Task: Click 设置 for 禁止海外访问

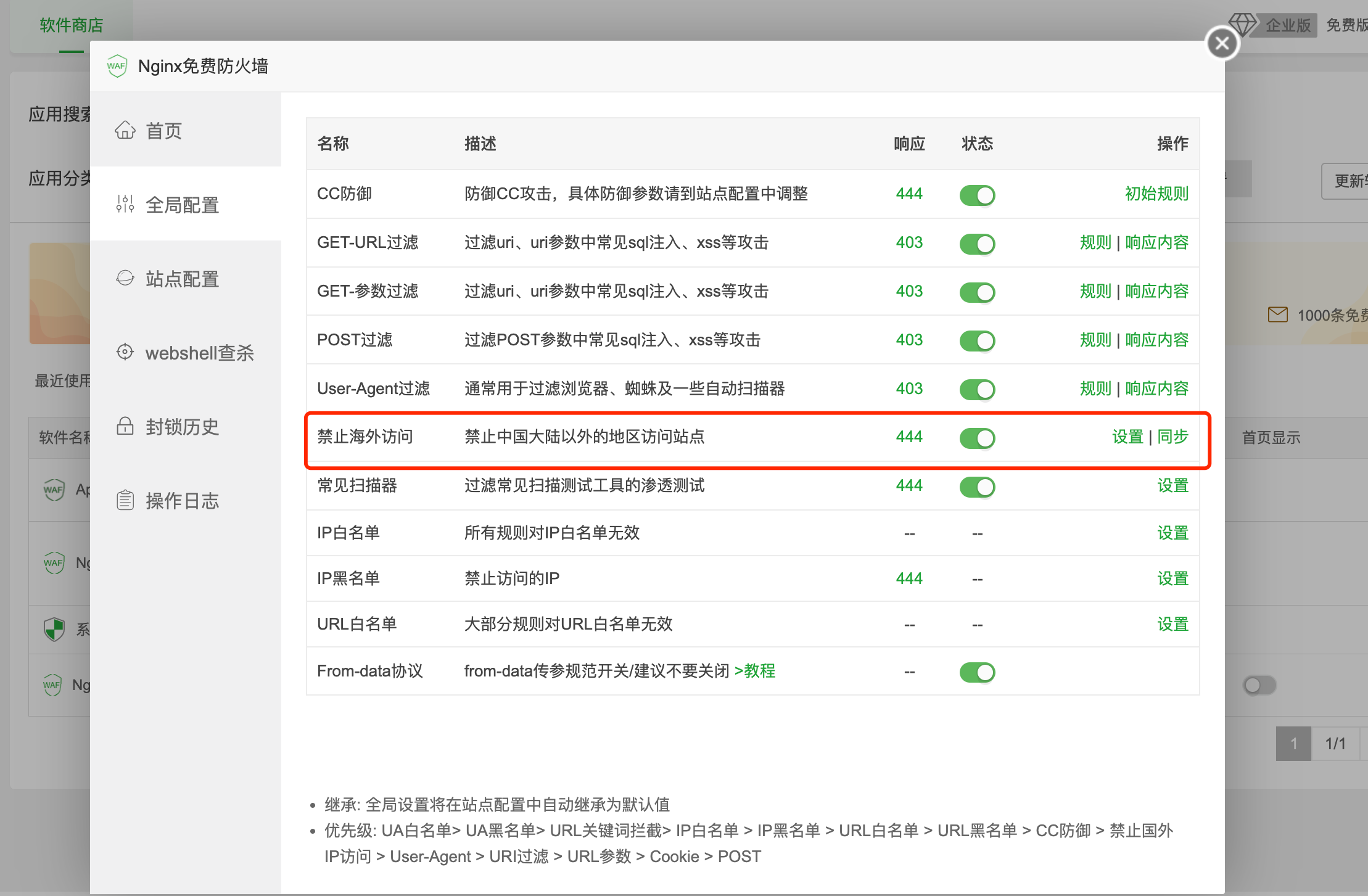Action: (1127, 437)
